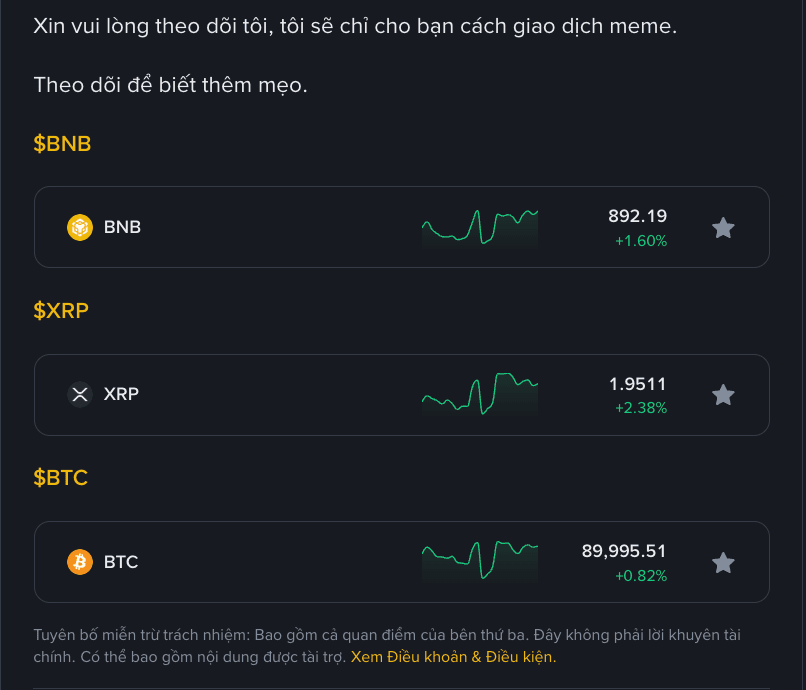
Task: Click the XRP coin logo icon
Action: (x=80, y=395)
